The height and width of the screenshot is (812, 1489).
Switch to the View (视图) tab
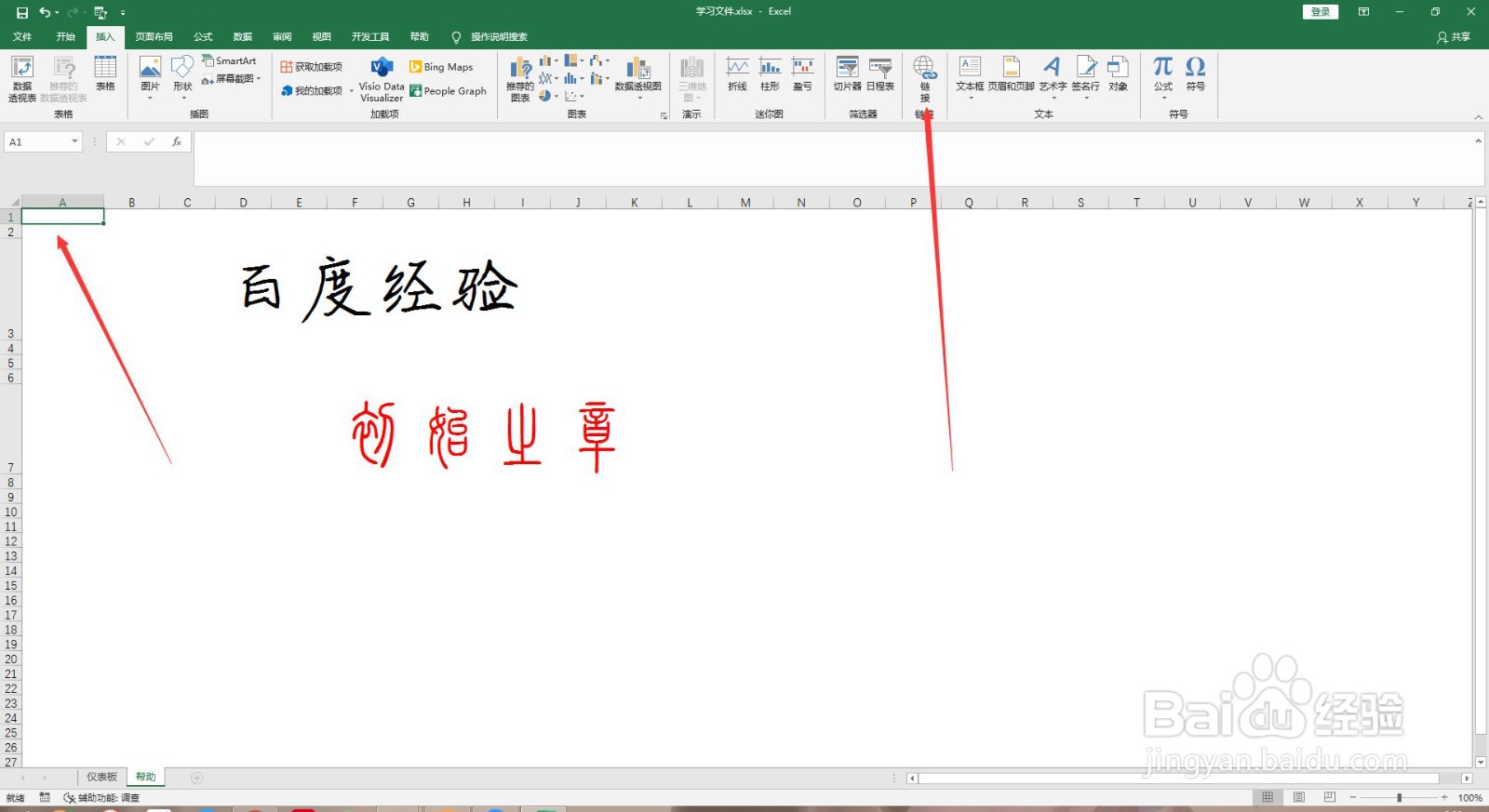(321, 37)
